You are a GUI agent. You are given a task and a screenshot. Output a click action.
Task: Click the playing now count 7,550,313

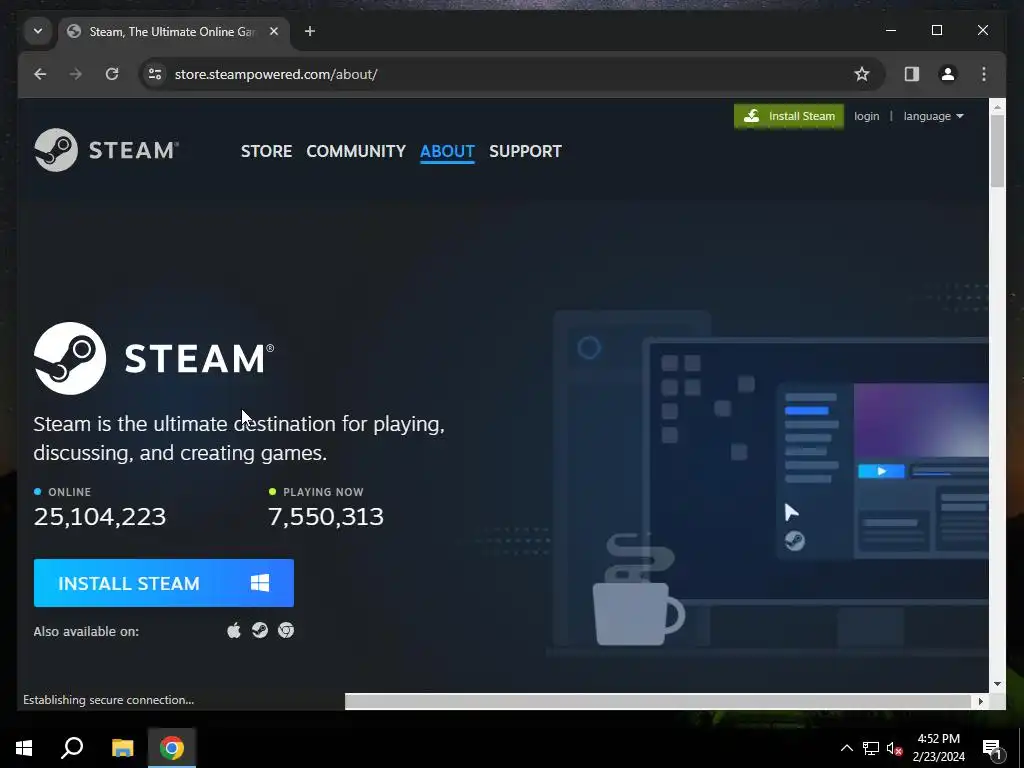tap(326, 517)
